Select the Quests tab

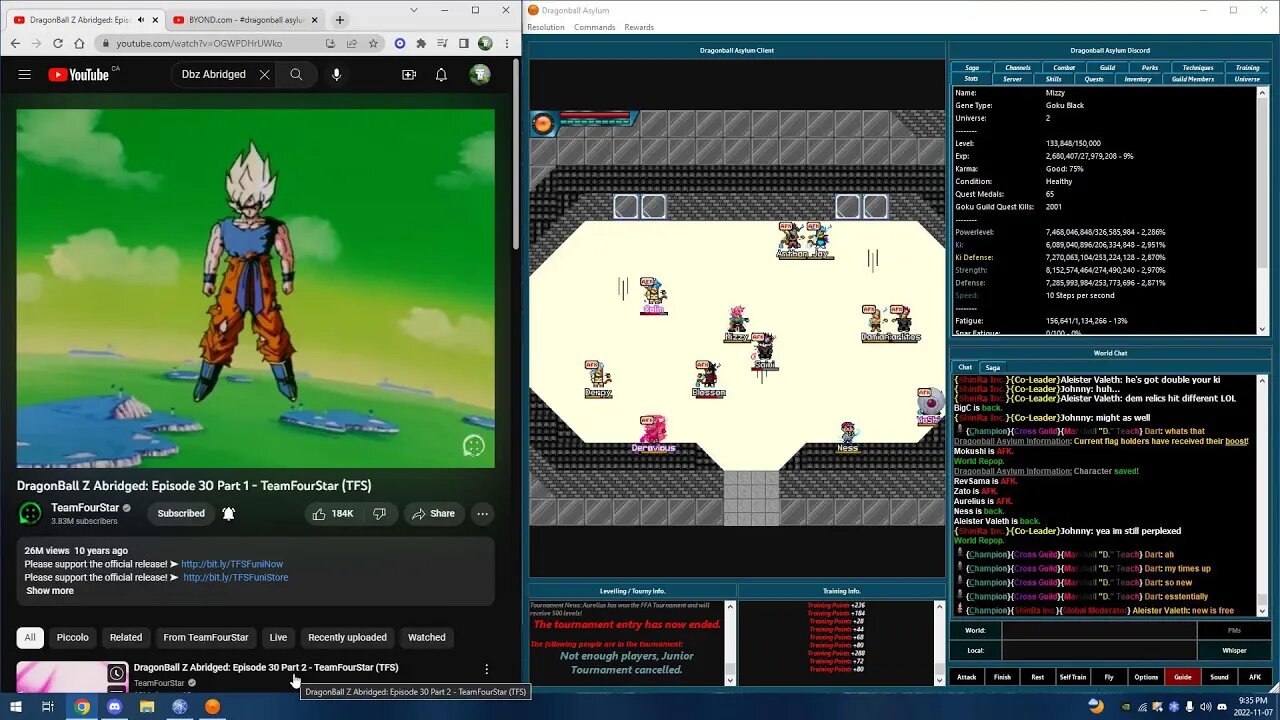pos(1094,79)
